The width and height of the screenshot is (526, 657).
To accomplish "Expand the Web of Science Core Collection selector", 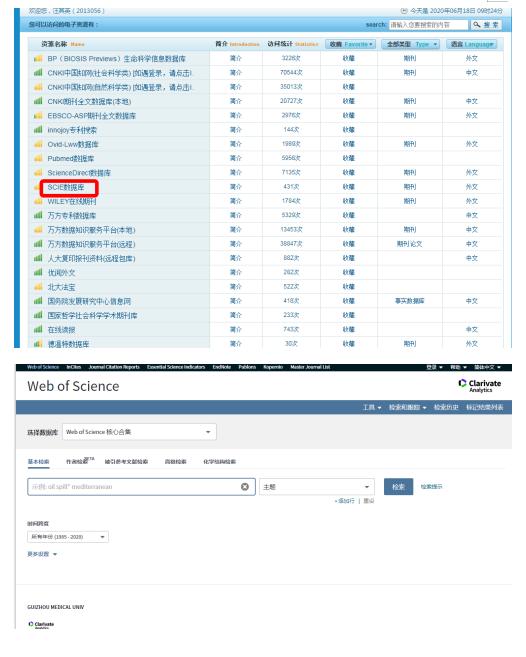I will click(x=139, y=432).
